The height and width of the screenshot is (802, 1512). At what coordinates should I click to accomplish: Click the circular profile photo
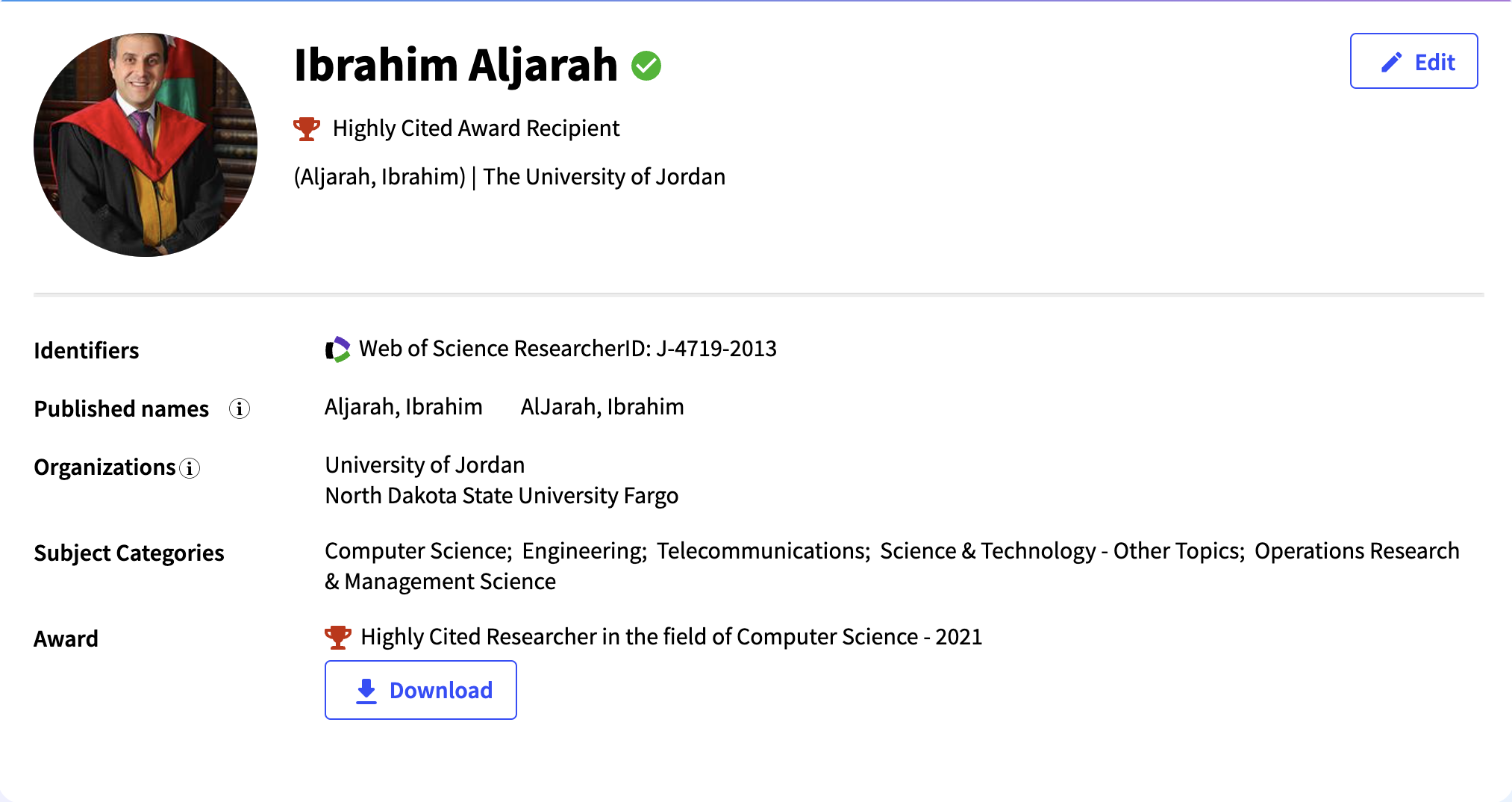click(x=146, y=145)
